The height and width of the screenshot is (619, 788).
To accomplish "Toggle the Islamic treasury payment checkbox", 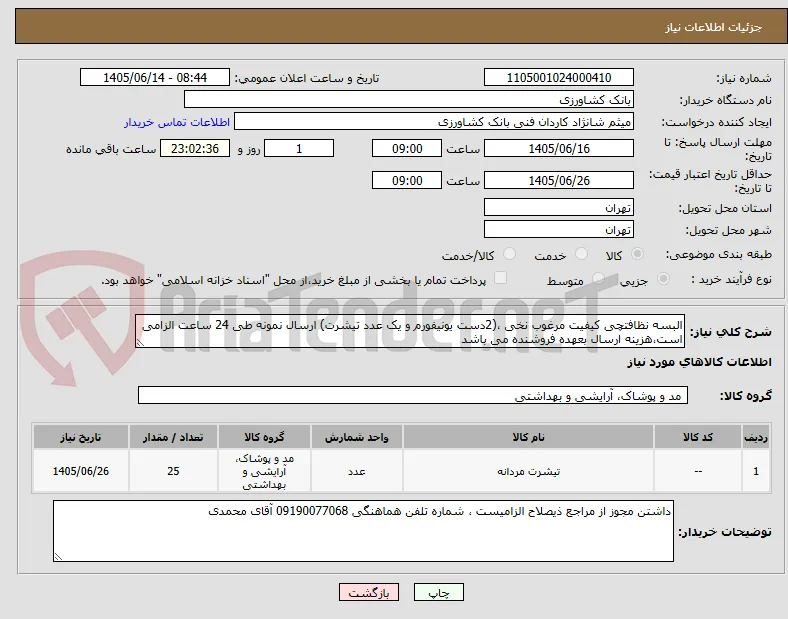I will point(501,278).
